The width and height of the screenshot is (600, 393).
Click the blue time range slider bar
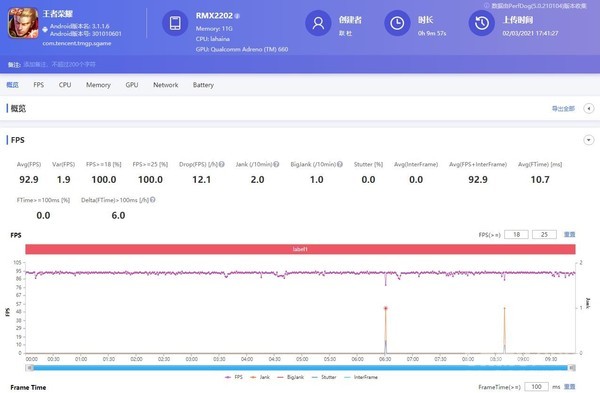(300, 368)
